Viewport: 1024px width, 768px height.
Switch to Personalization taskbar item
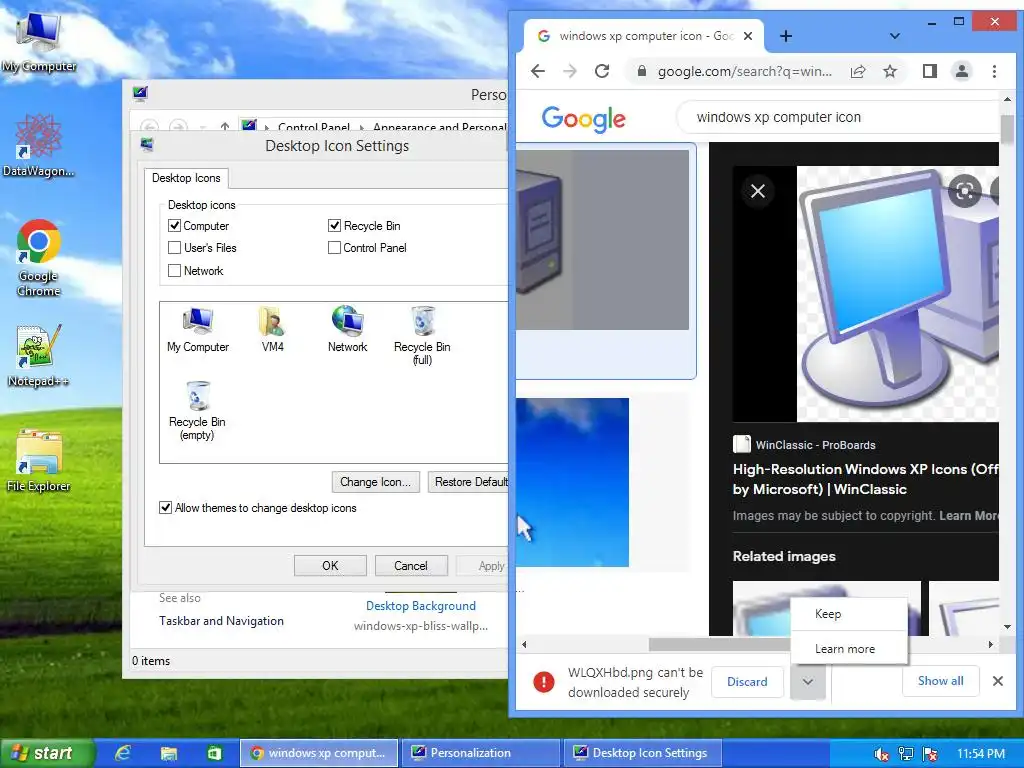(x=480, y=753)
